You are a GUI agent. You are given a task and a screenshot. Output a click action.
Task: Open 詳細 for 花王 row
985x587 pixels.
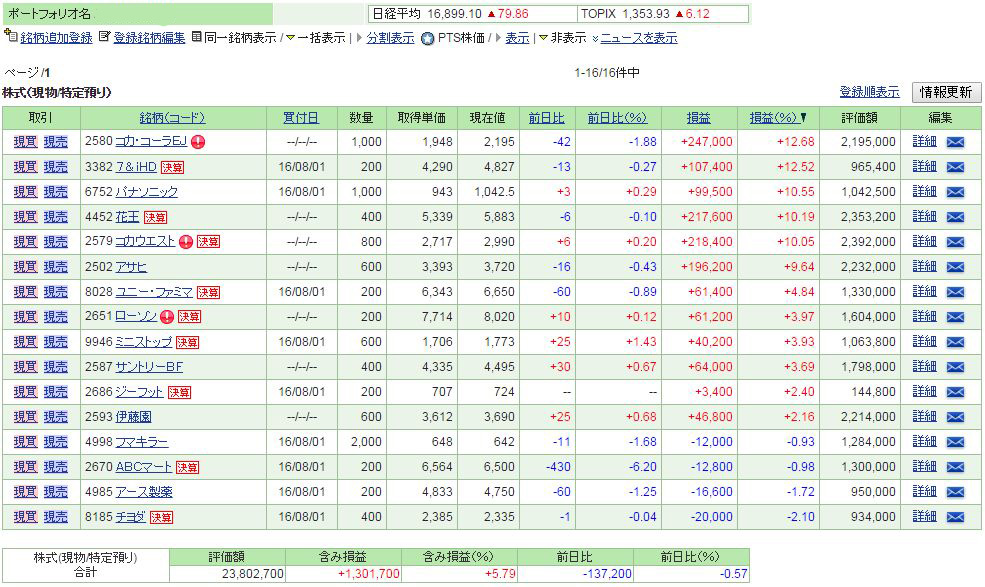coord(924,217)
